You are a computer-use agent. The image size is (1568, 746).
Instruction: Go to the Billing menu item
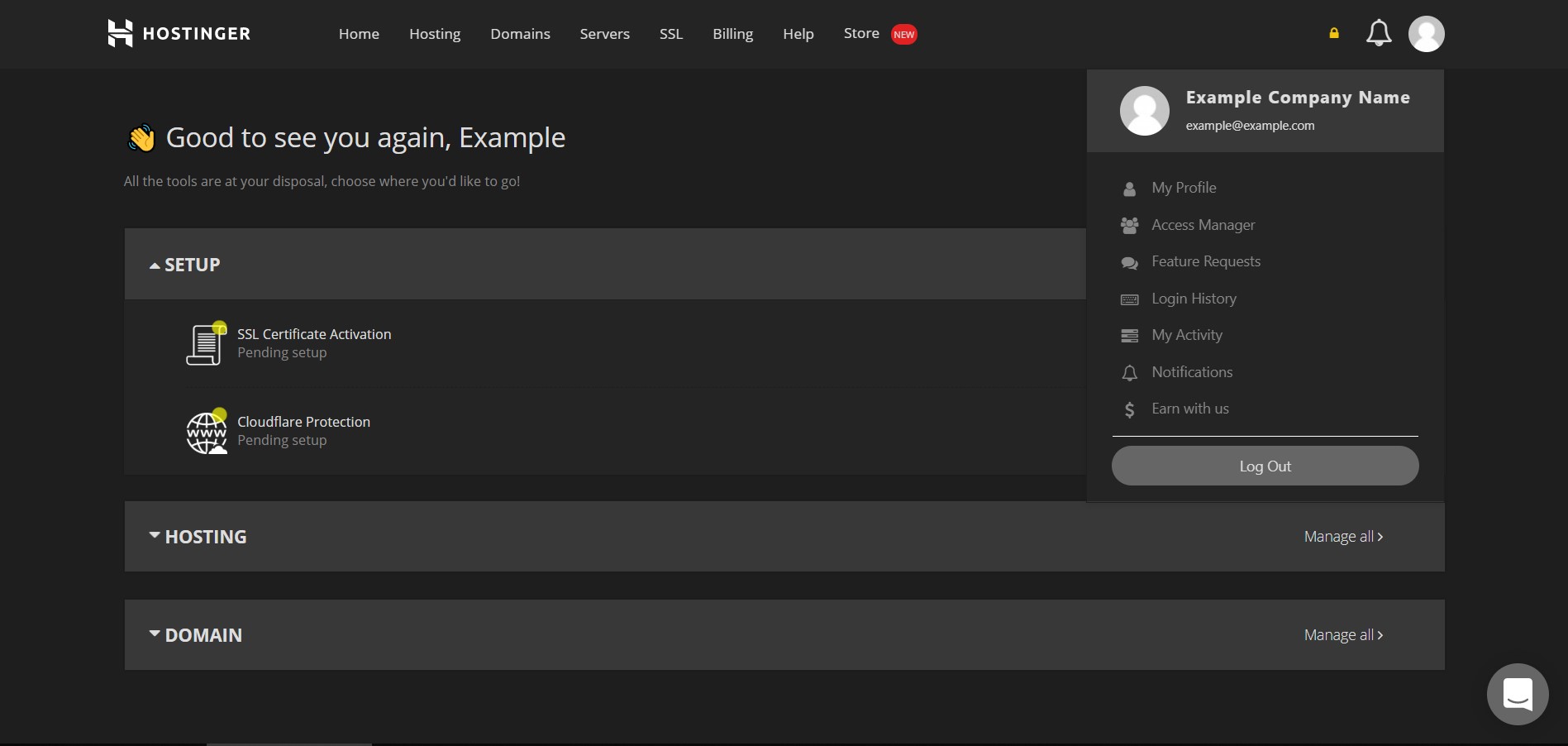coord(732,34)
